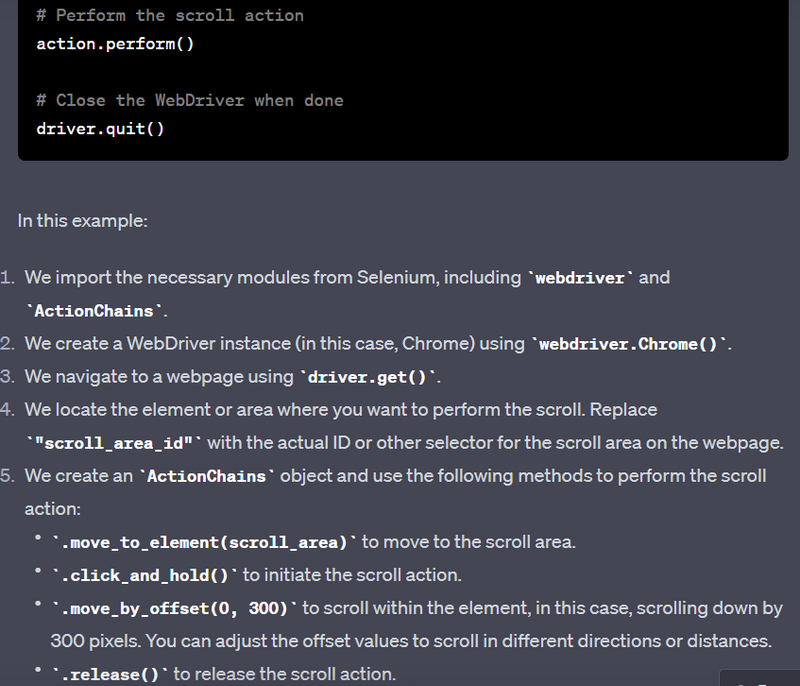Click the '# Close the WebDriver when done' comment
The image size is (800, 686).
point(190,100)
